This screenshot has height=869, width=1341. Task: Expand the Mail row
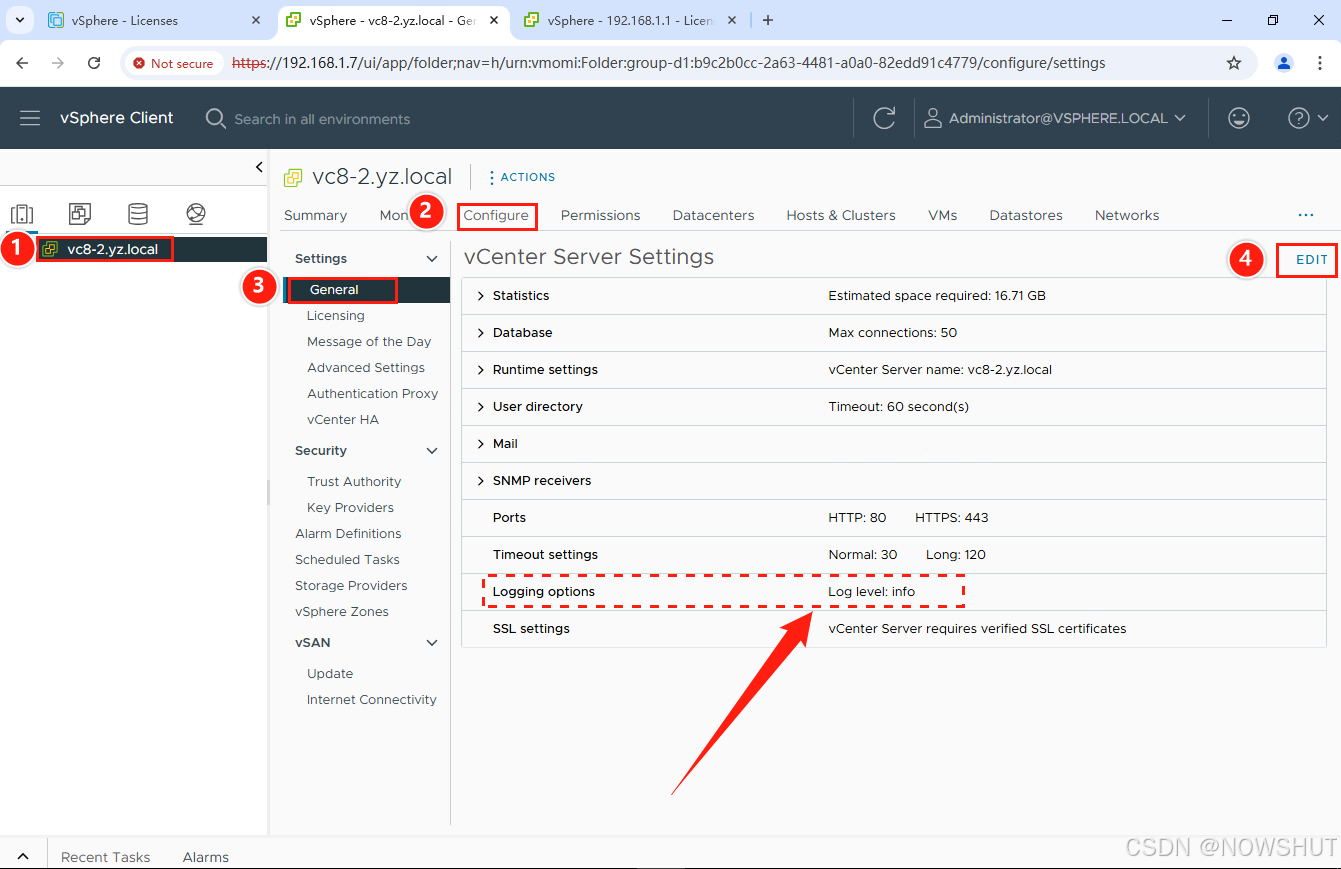coord(481,444)
